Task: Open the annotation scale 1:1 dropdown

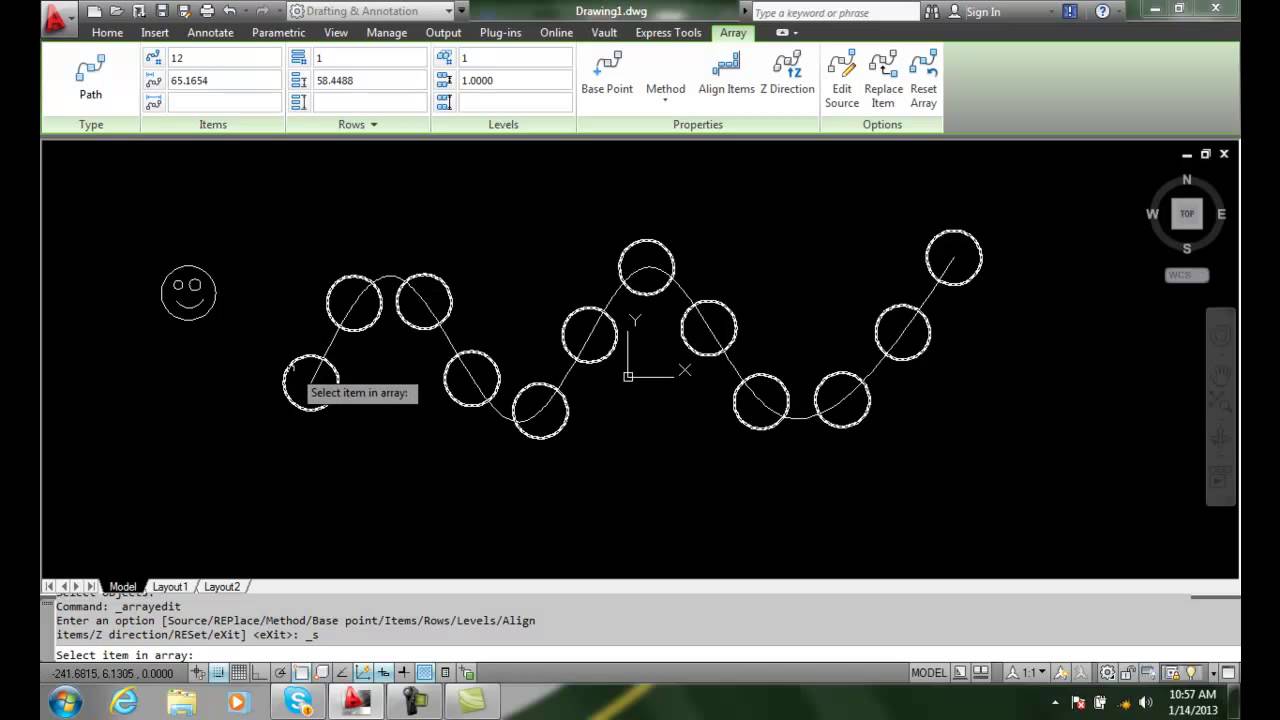Action: click(x=1026, y=673)
